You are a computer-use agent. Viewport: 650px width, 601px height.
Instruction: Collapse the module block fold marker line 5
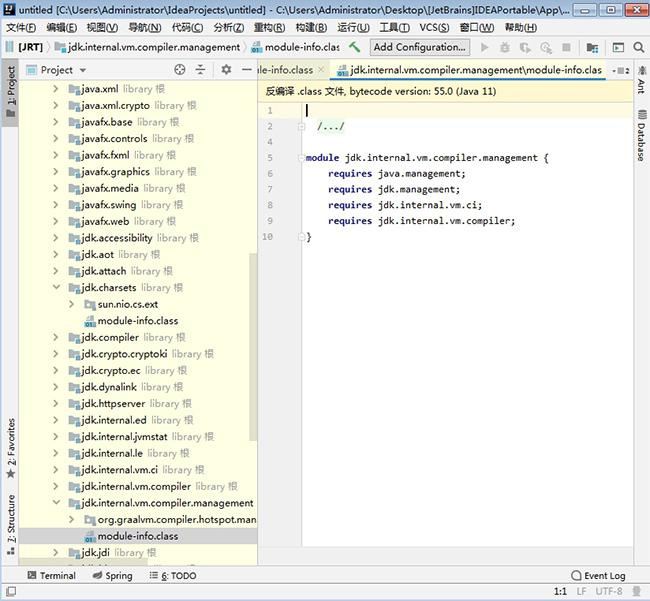(x=301, y=158)
